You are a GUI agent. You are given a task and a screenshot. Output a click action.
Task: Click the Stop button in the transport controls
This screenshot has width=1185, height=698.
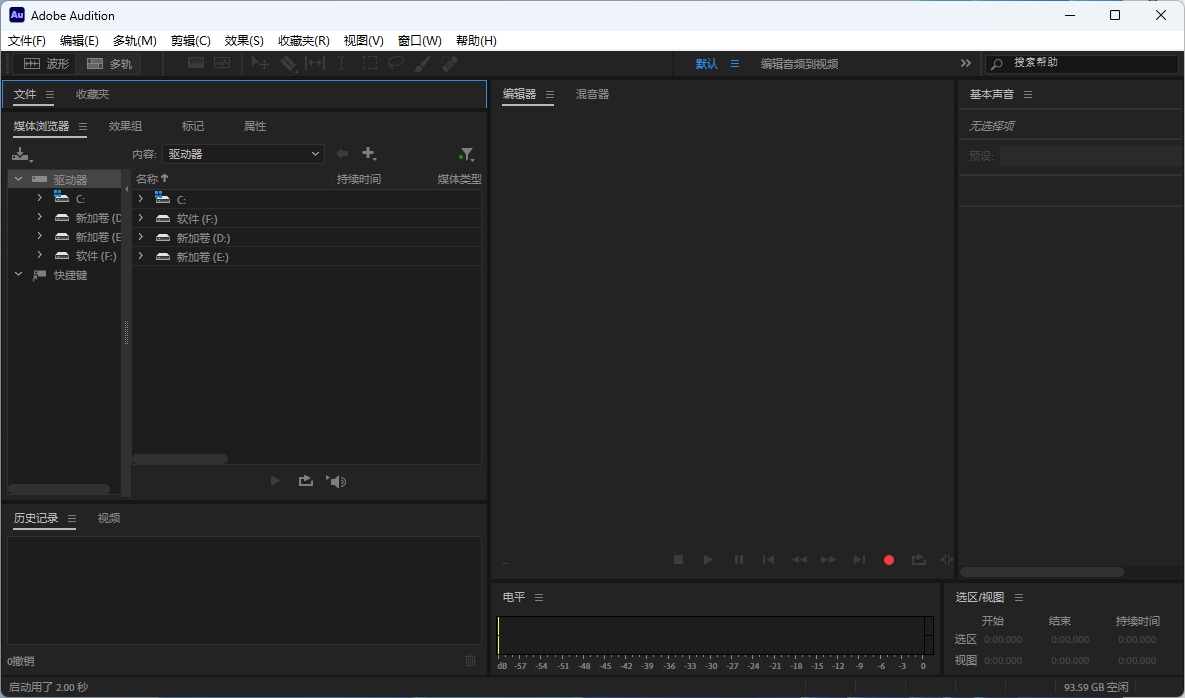click(x=678, y=560)
